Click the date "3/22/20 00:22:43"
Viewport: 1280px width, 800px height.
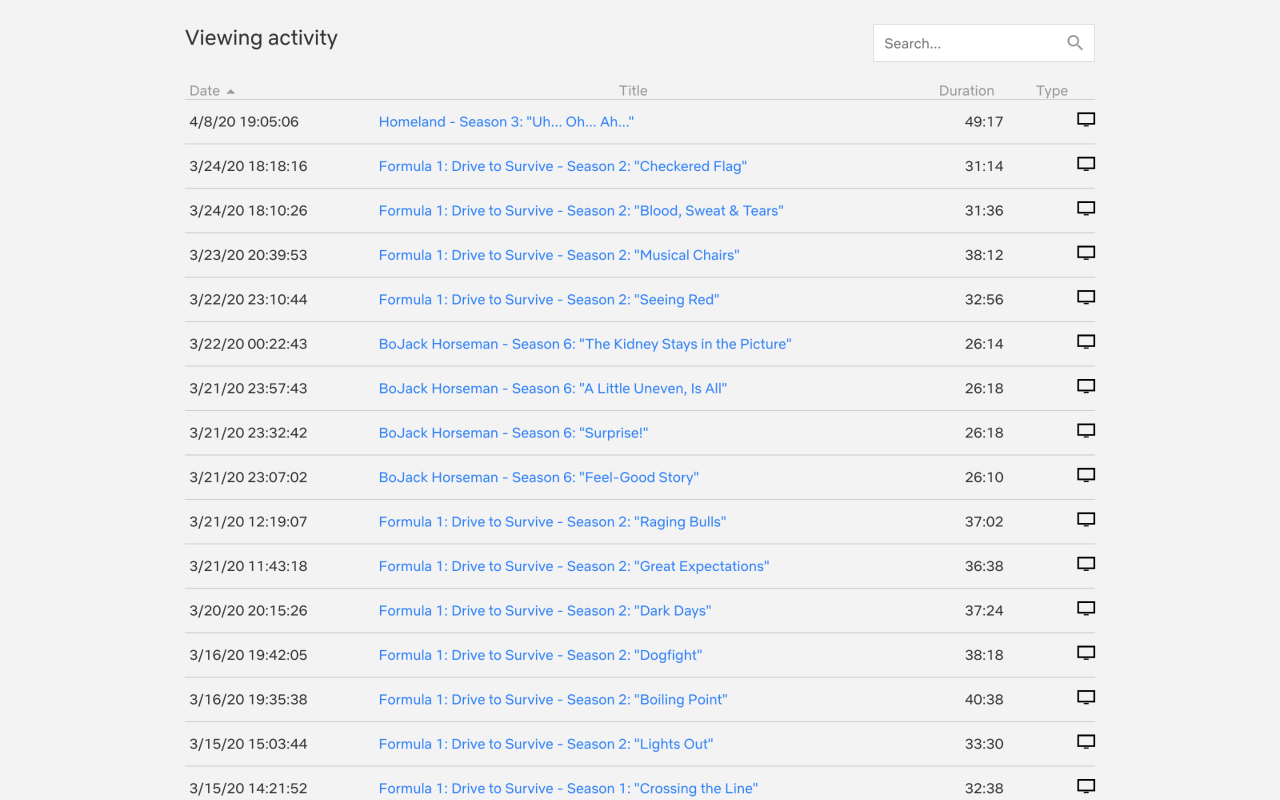click(248, 344)
